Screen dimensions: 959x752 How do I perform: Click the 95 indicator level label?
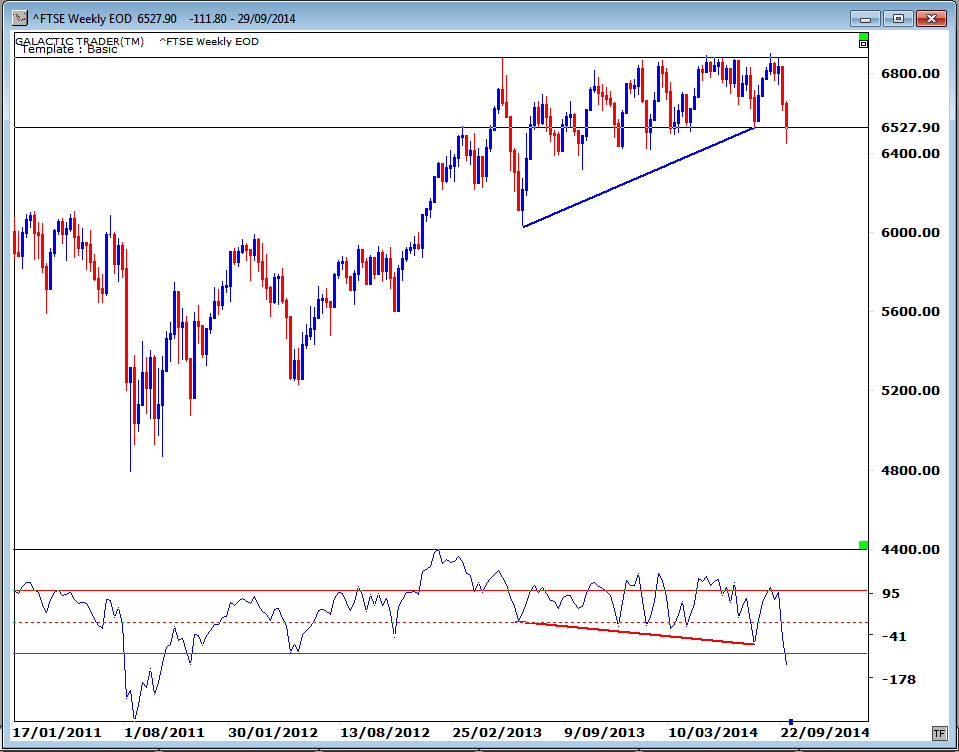pyautogui.click(x=891, y=593)
